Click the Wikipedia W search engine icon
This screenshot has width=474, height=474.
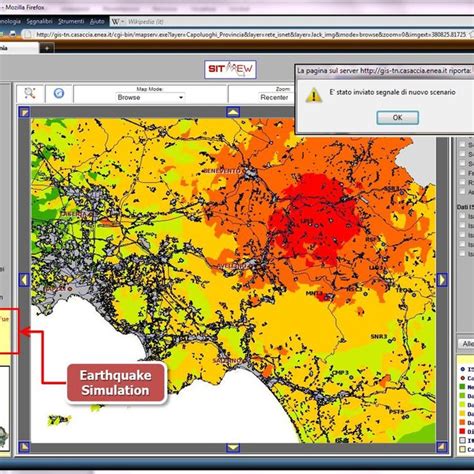pos(115,22)
